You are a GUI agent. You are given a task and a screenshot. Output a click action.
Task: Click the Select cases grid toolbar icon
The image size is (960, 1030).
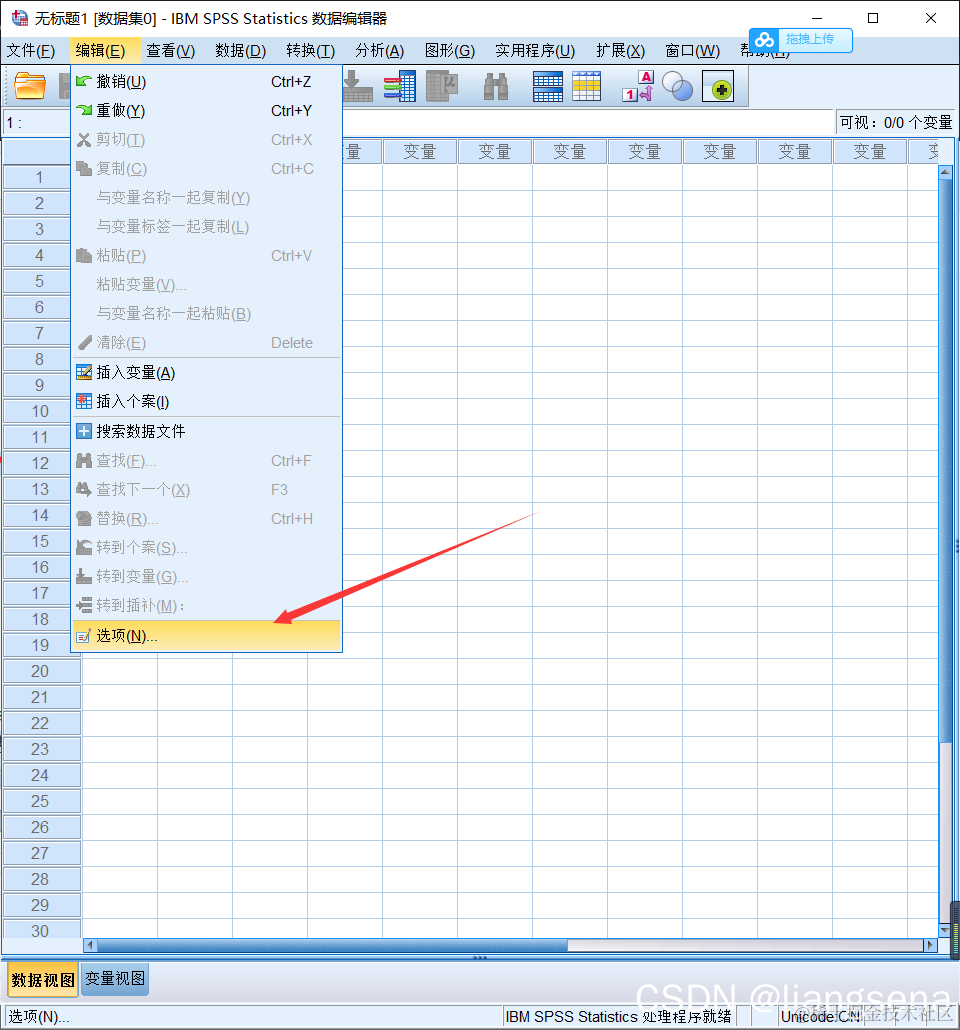click(586, 87)
